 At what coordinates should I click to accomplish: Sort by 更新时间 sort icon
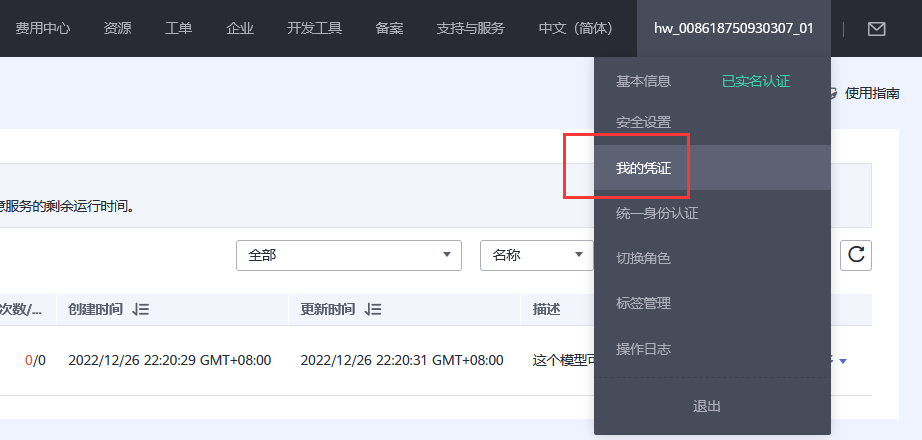click(x=373, y=309)
